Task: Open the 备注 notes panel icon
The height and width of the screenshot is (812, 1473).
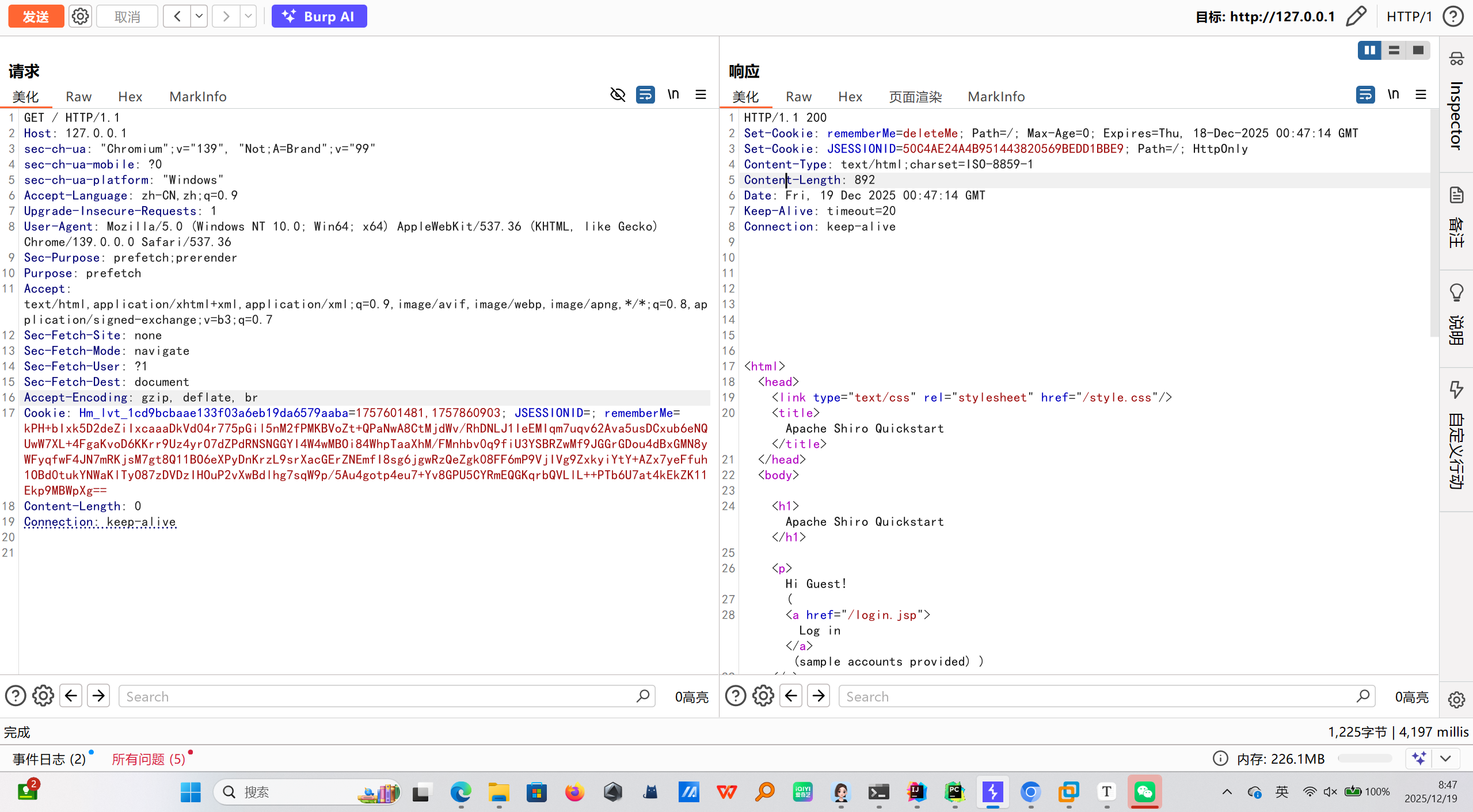Action: click(1456, 196)
